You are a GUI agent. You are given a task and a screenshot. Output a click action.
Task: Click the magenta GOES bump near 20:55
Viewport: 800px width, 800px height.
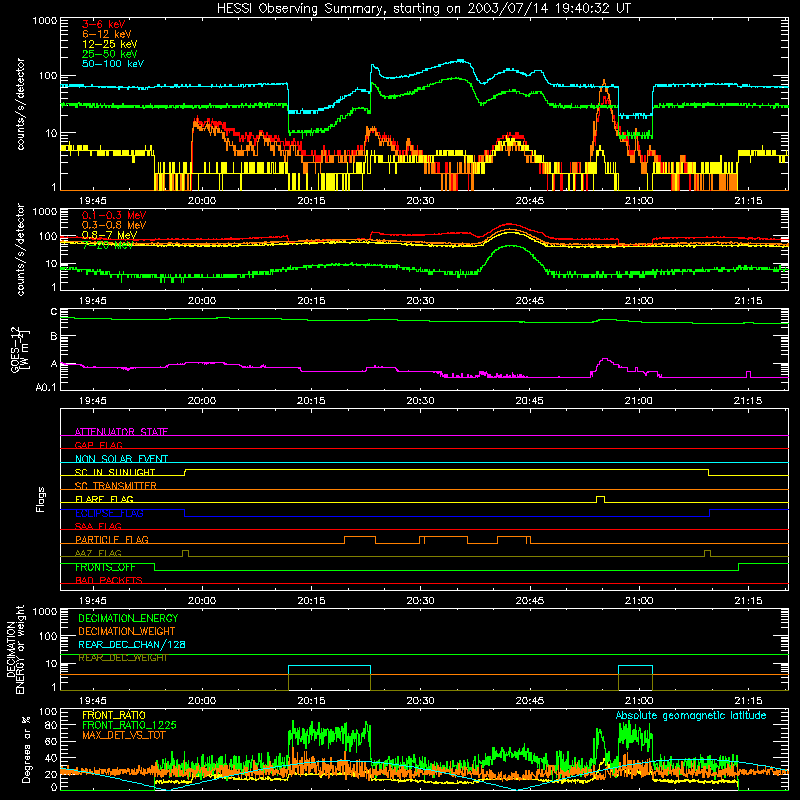[605, 362]
